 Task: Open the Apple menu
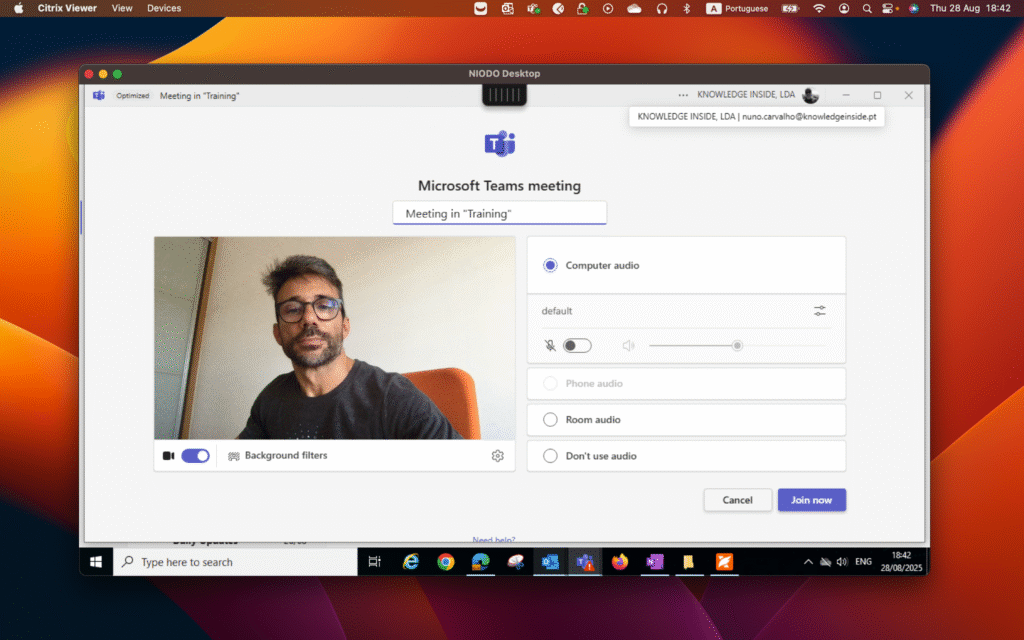[18, 8]
